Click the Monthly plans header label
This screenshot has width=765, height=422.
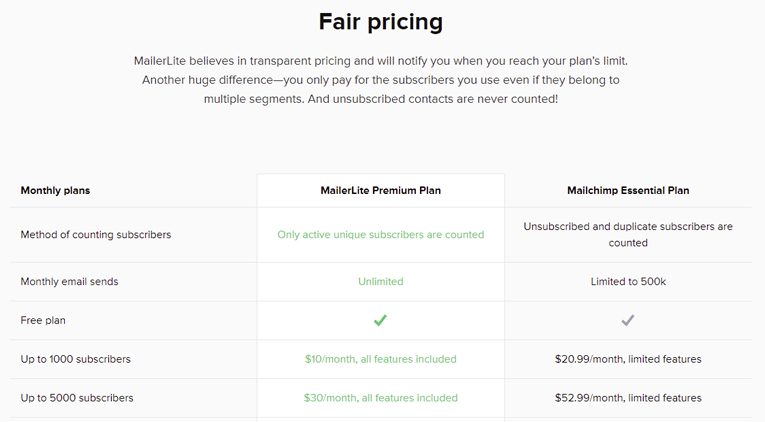click(55, 190)
